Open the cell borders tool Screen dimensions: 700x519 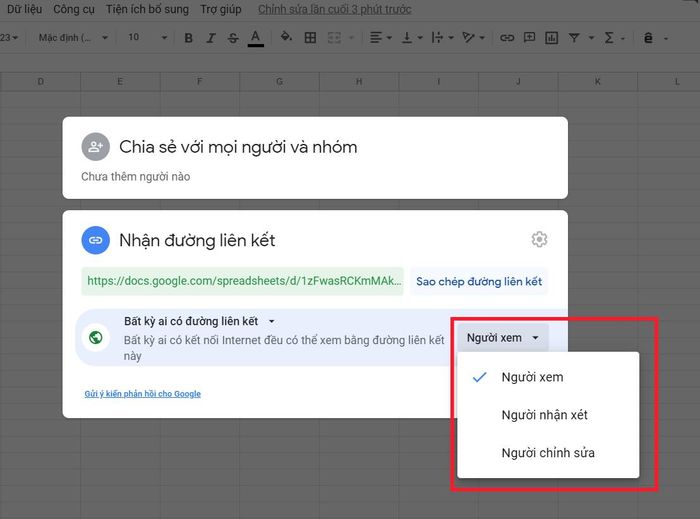tap(310, 38)
